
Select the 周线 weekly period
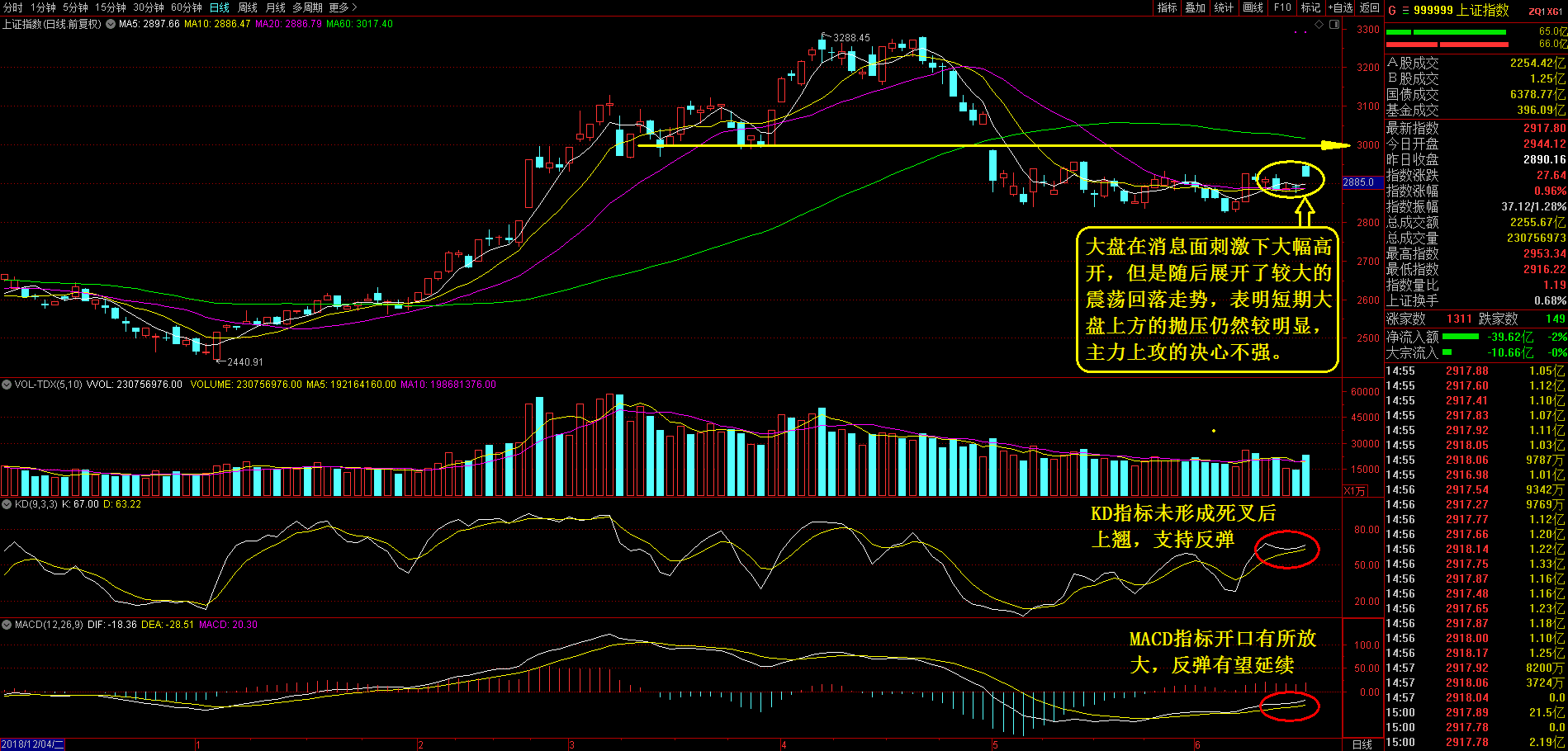[248, 7]
